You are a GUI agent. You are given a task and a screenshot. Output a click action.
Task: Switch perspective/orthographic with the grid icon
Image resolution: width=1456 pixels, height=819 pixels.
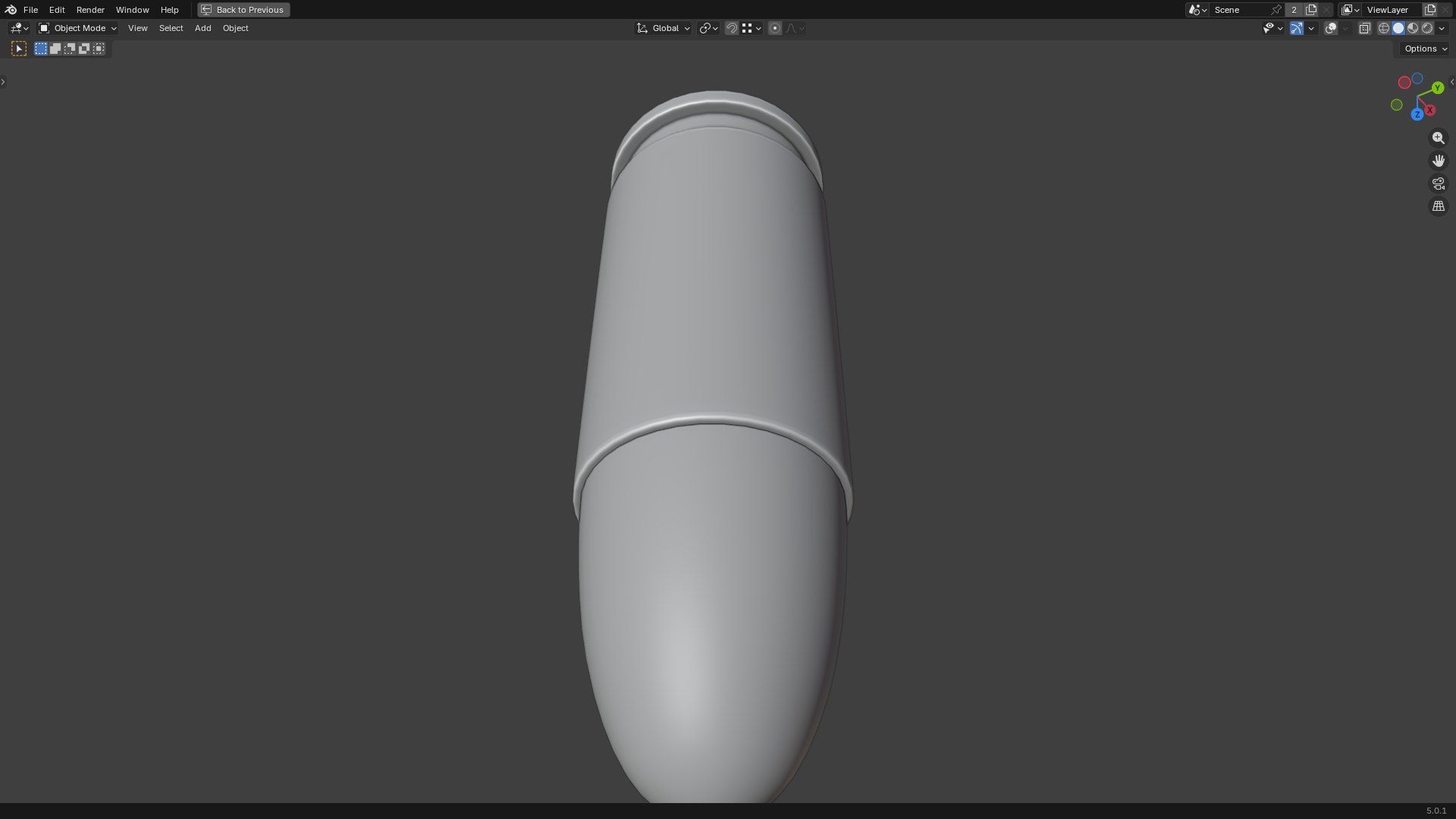tap(1438, 206)
